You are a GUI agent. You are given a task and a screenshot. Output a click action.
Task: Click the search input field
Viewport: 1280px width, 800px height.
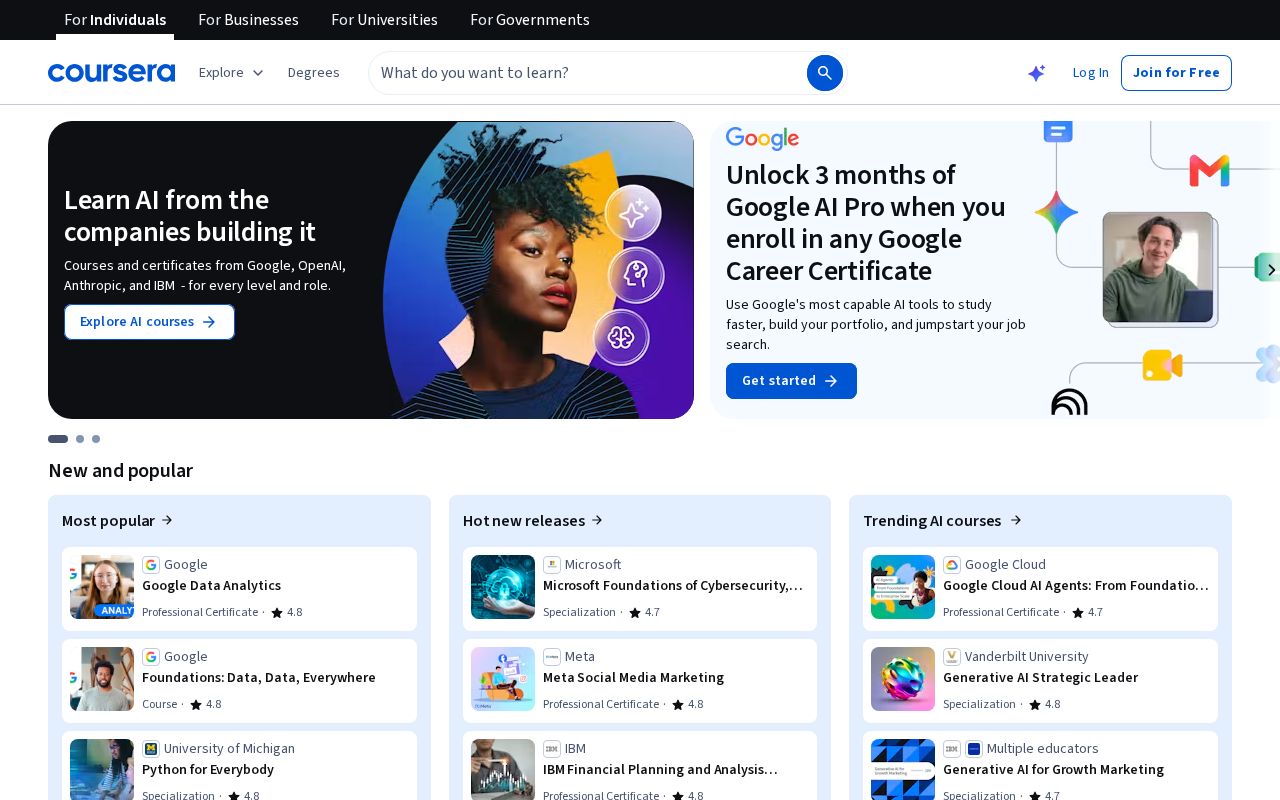[x=590, y=73]
